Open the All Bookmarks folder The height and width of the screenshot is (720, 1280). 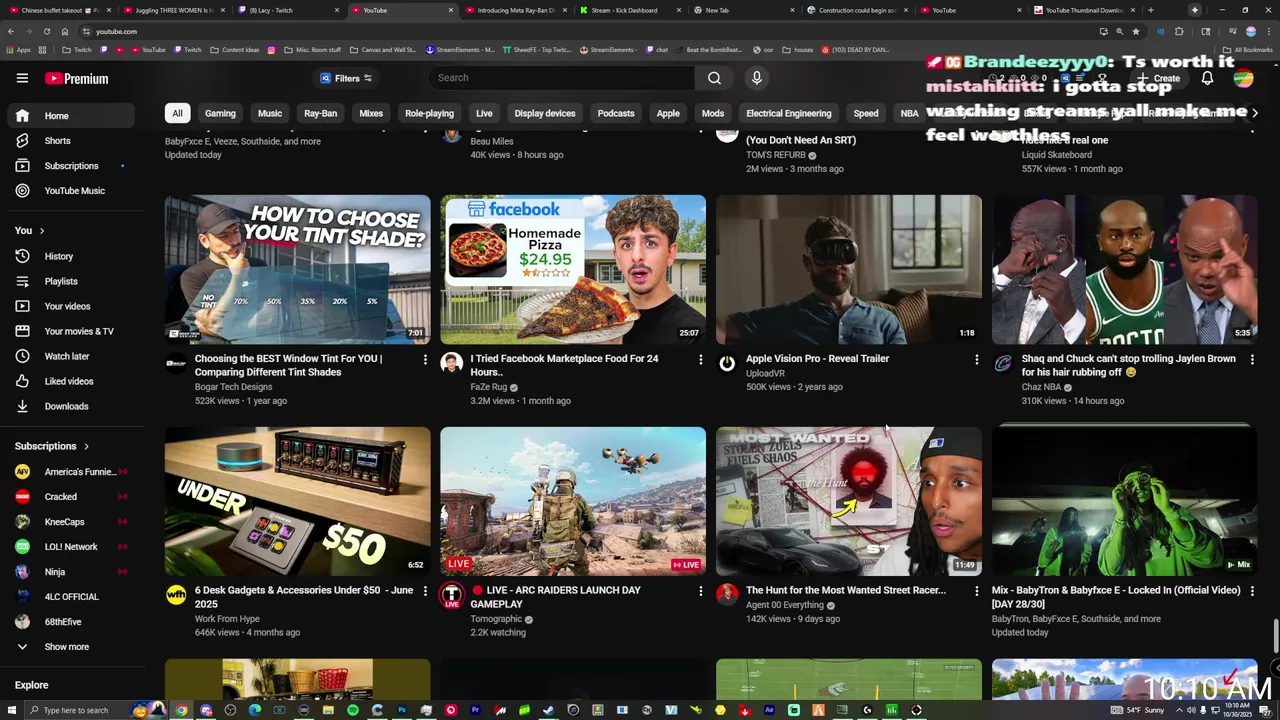(1249, 49)
